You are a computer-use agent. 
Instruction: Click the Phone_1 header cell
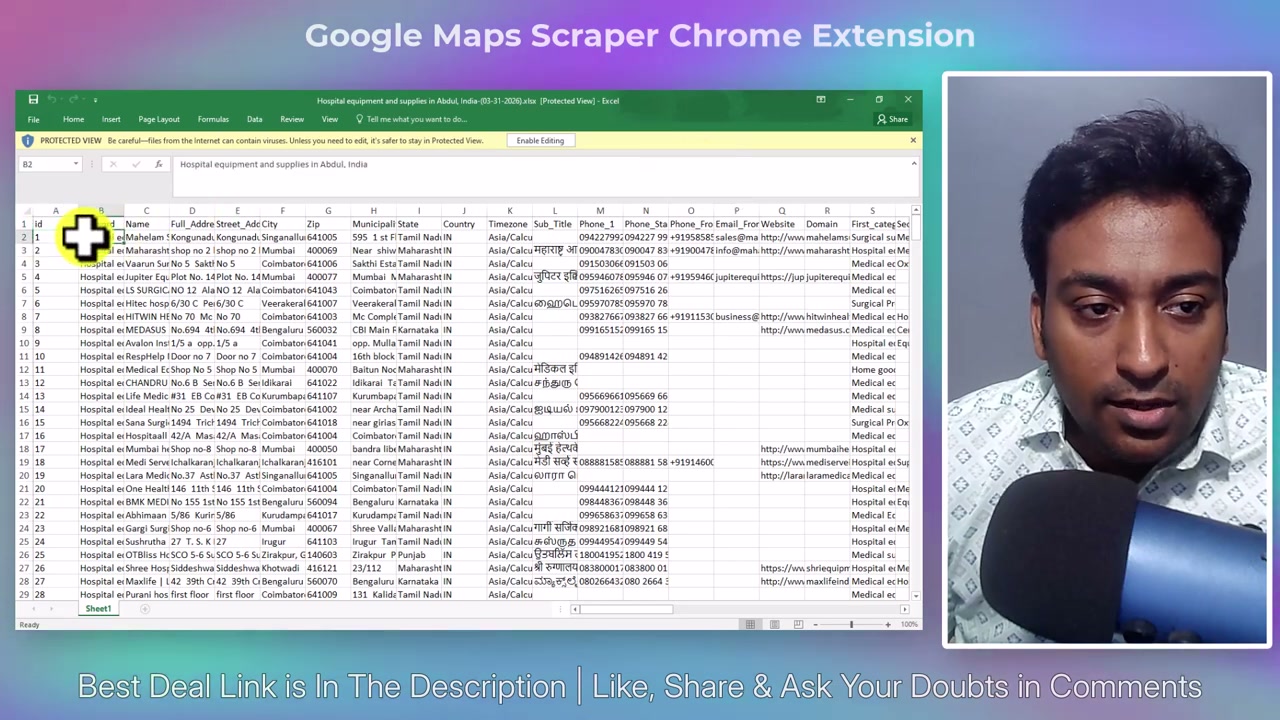(600, 224)
